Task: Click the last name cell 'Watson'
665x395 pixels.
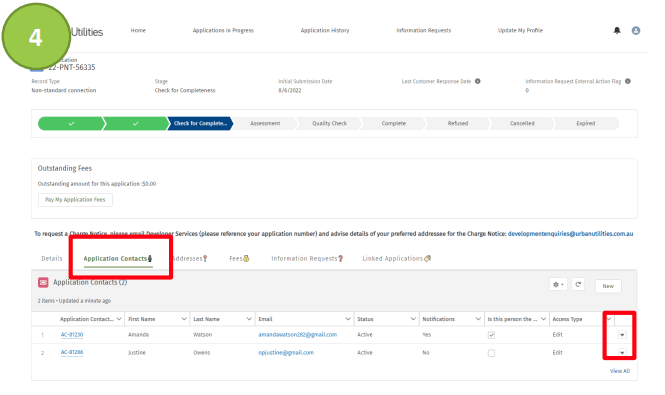Action: point(202,335)
